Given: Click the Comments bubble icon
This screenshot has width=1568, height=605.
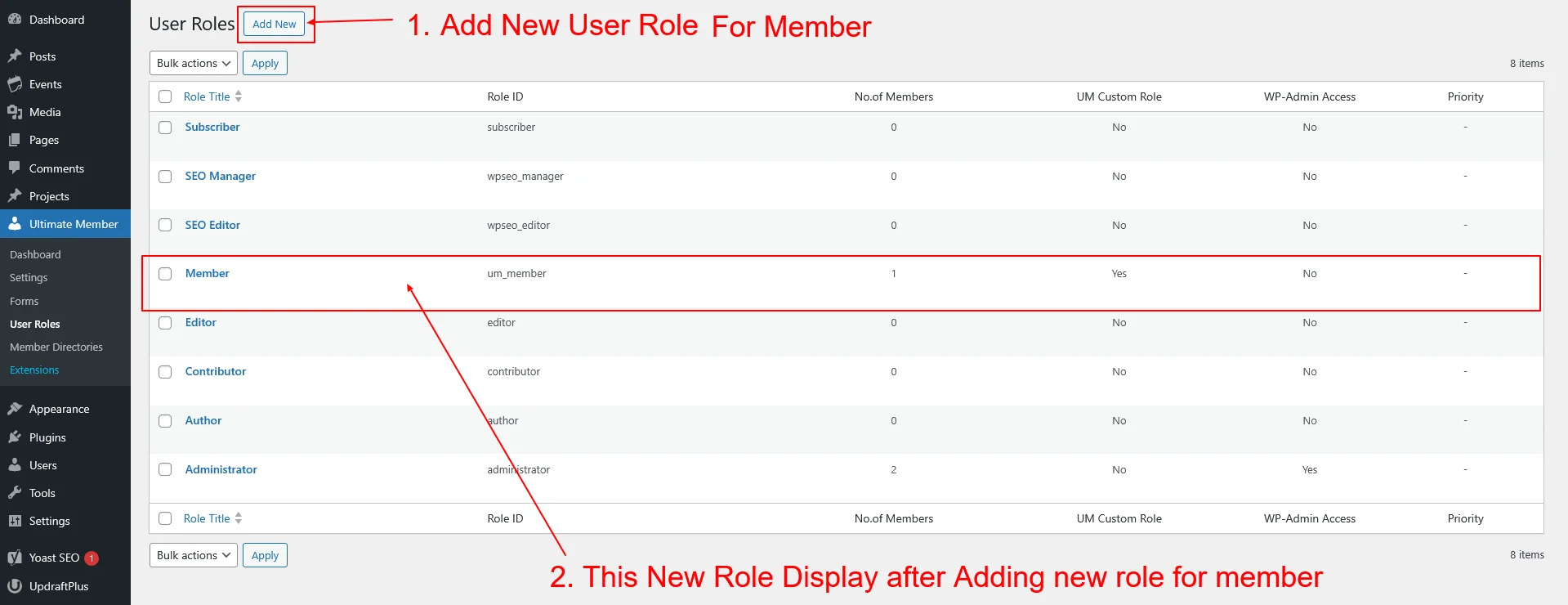Looking at the screenshot, I should (x=15, y=168).
